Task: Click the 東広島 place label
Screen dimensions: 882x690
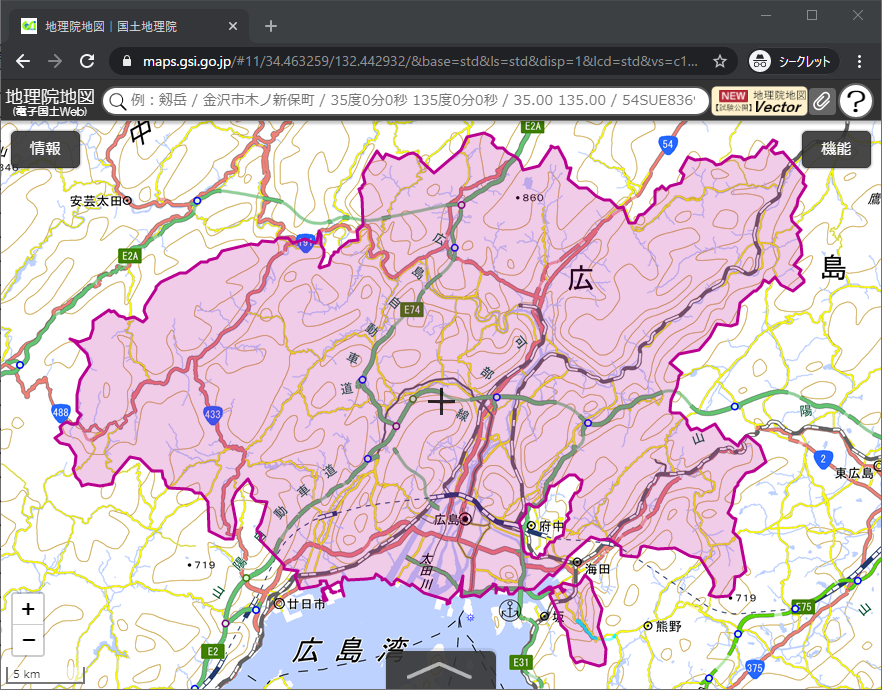Action: pos(853,472)
